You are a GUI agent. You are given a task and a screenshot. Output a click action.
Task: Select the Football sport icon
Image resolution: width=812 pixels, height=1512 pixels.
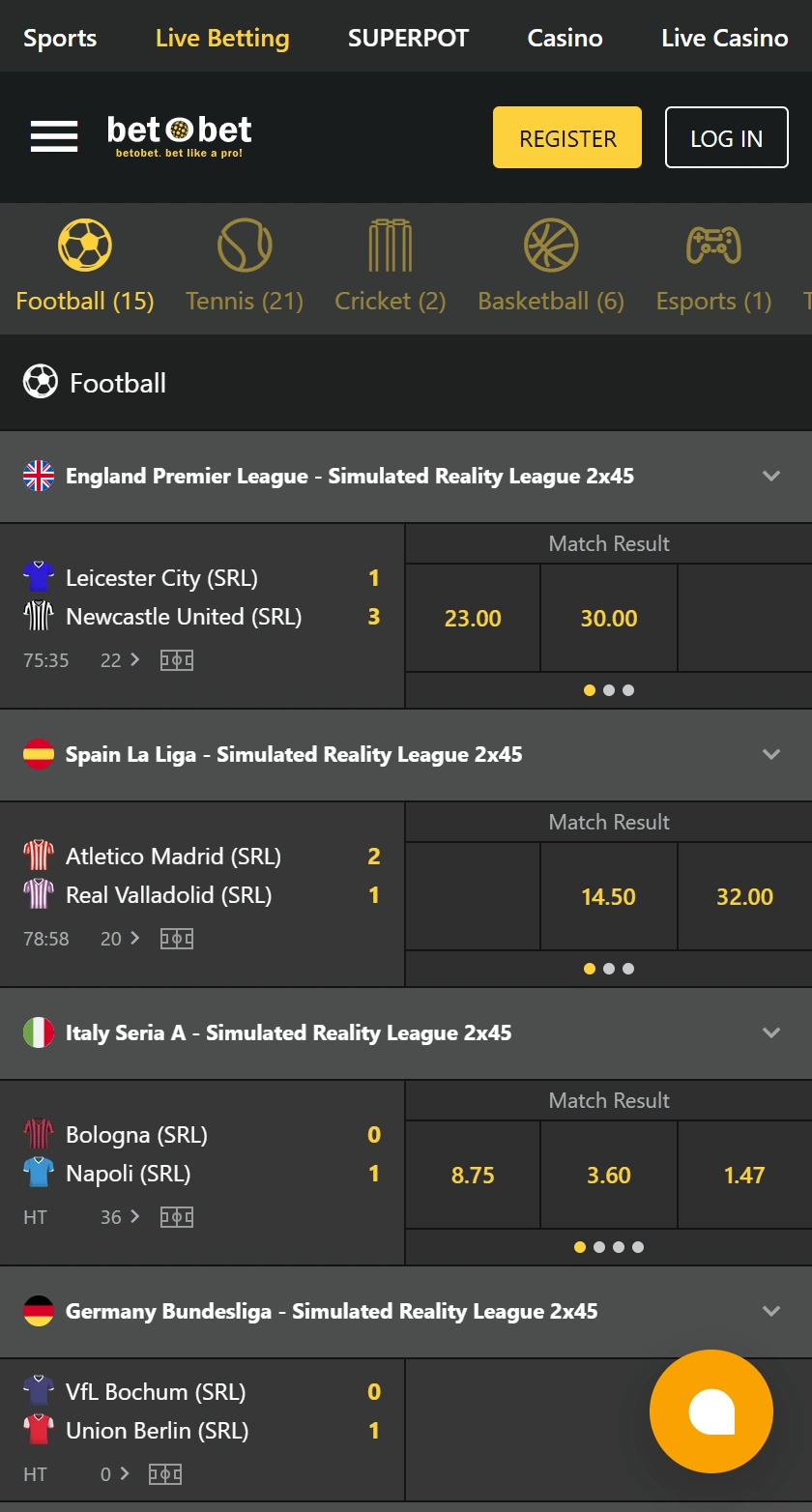85,246
